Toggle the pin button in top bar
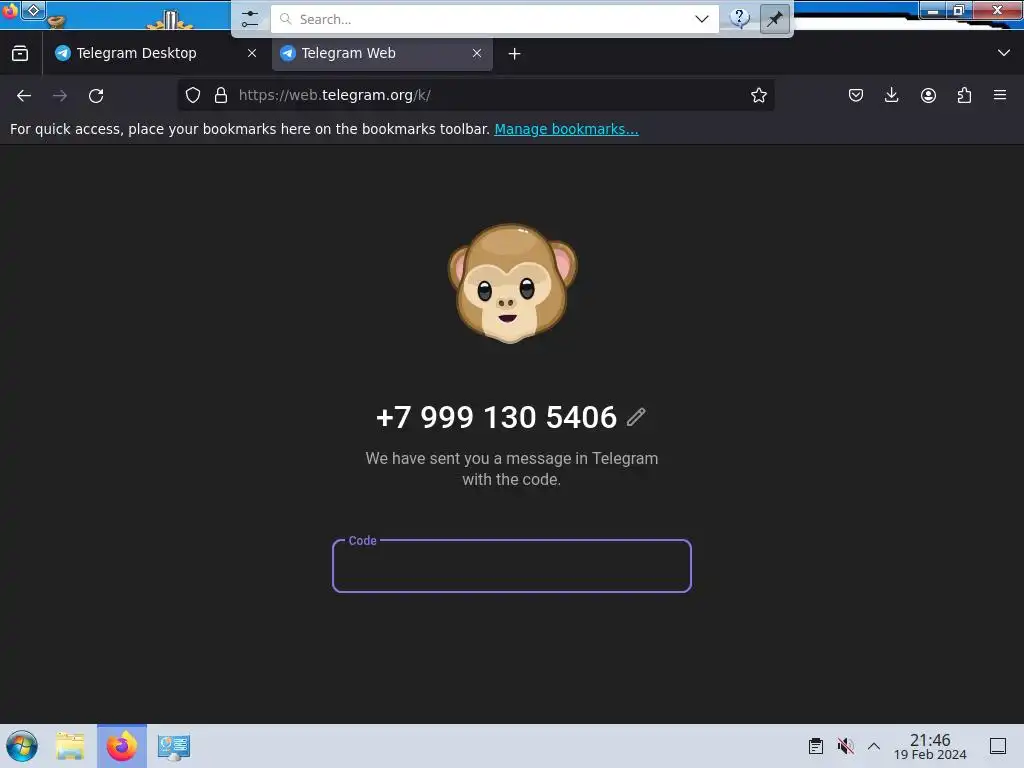This screenshot has height=768, width=1024. tap(775, 19)
